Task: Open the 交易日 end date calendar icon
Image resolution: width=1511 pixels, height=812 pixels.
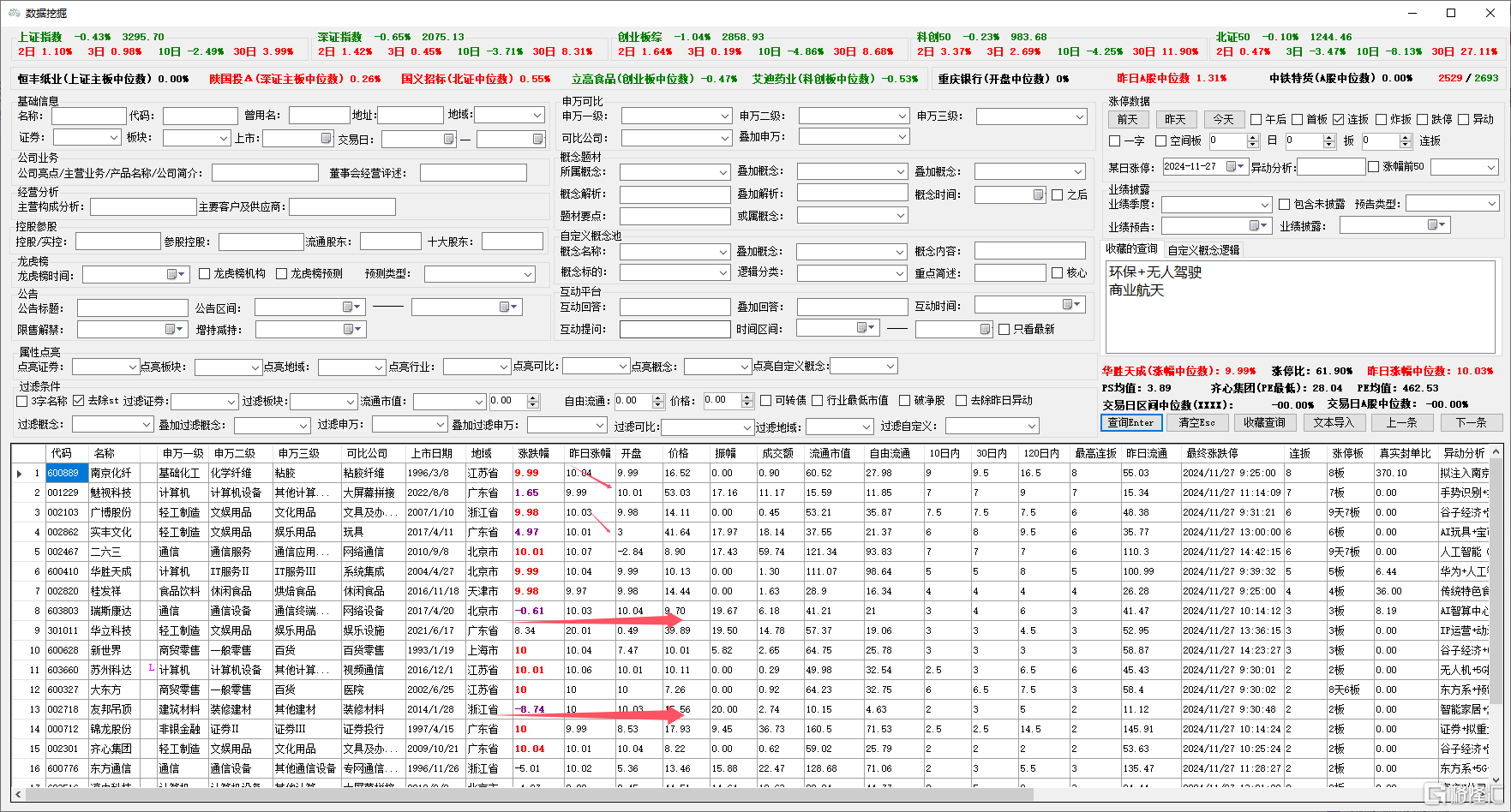Action: [537, 139]
